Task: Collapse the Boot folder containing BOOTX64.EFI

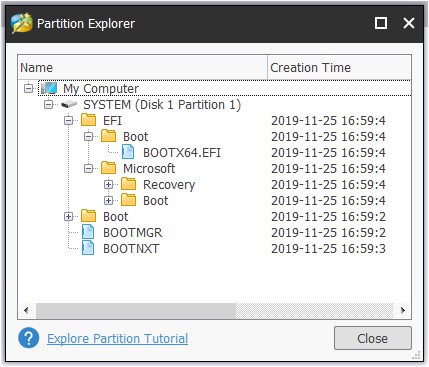Action: point(89,136)
